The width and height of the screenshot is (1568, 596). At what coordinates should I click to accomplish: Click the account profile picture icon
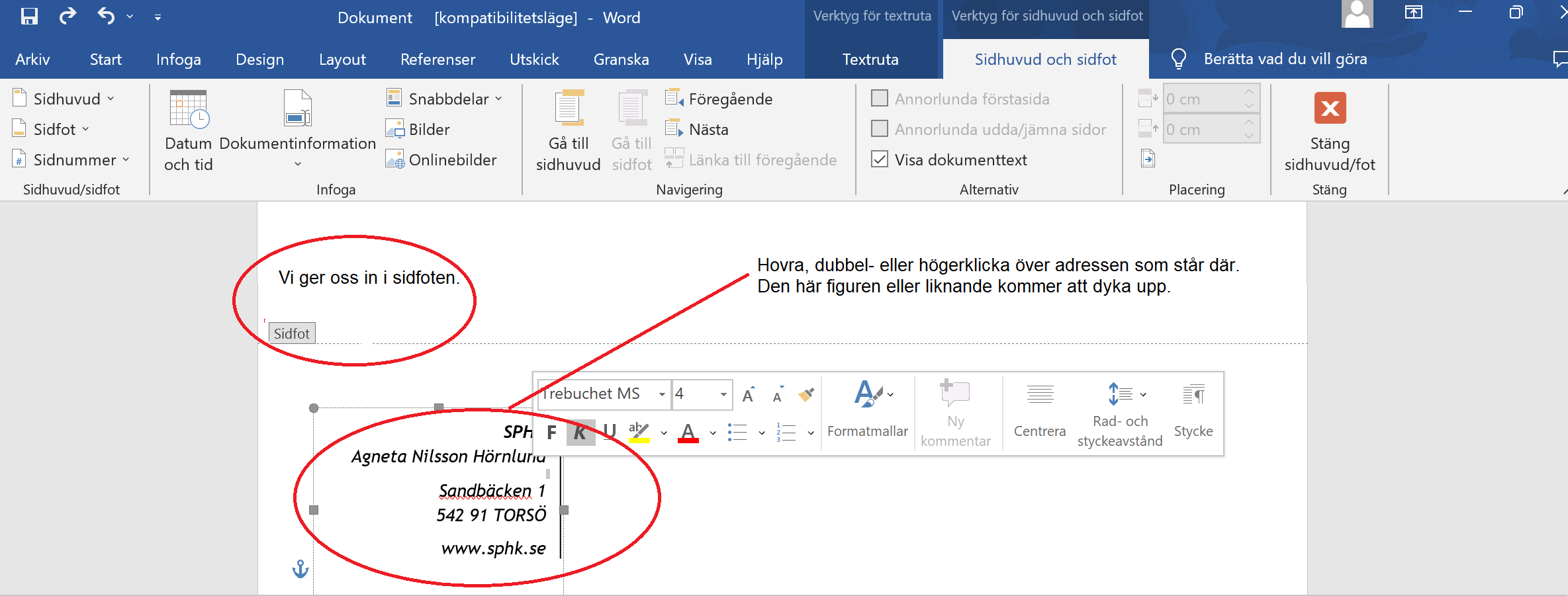1357,14
